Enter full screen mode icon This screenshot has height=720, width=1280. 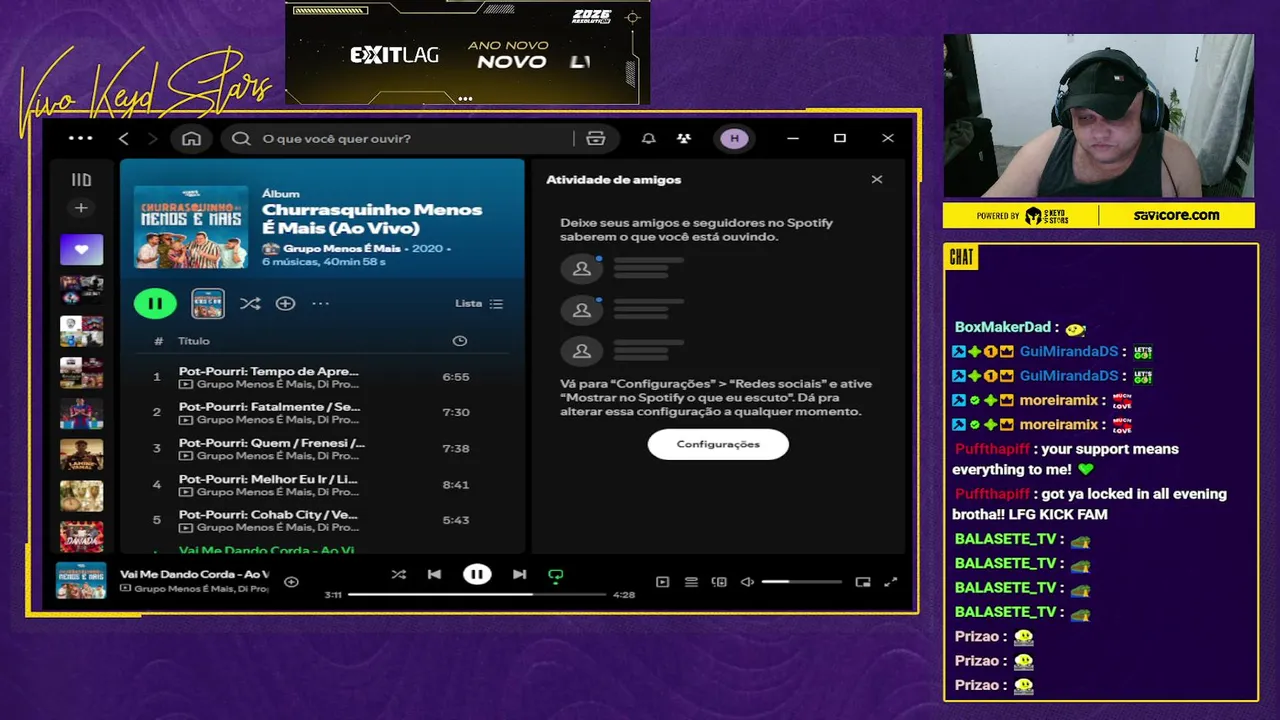tap(891, 582)
